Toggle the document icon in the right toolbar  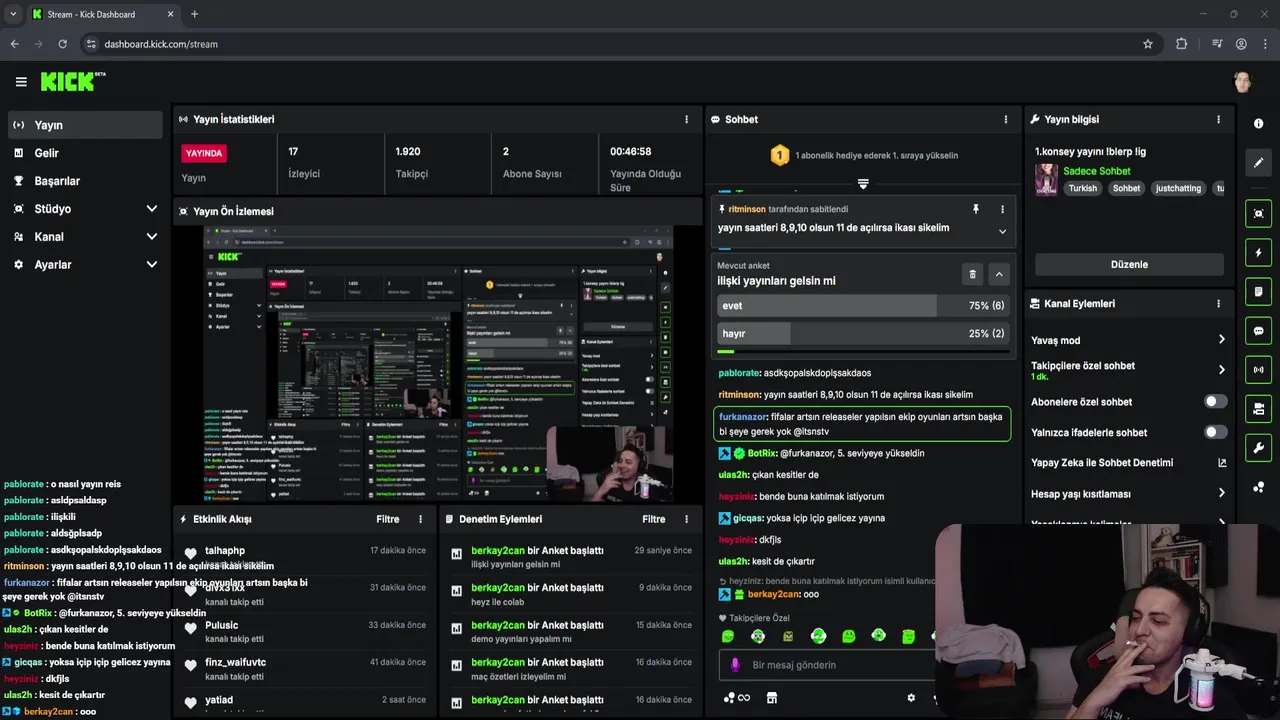click(1258, 292)
